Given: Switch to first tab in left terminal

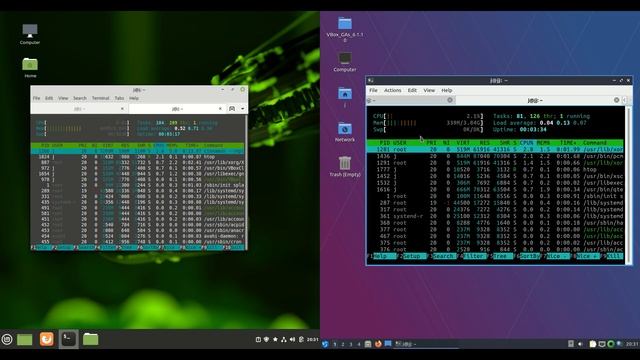Looking at the screenshot, I should [79, 109].
